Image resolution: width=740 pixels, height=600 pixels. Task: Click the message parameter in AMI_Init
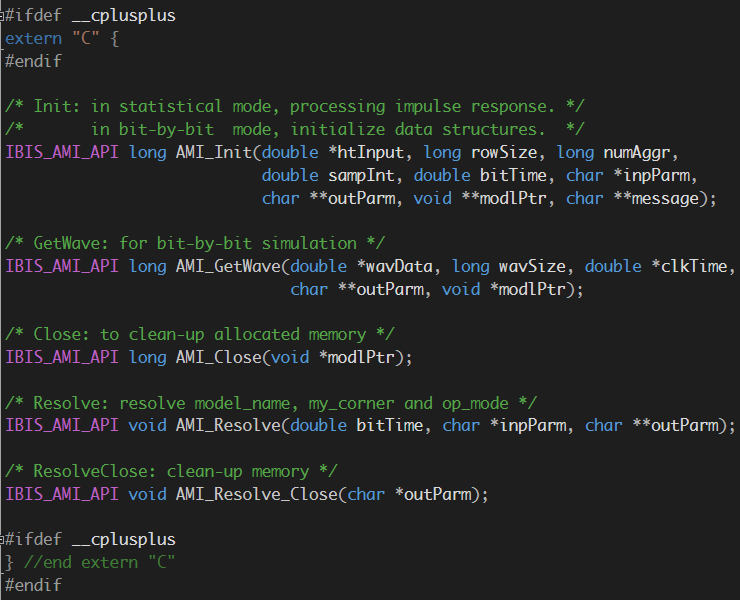click(671, 199)
